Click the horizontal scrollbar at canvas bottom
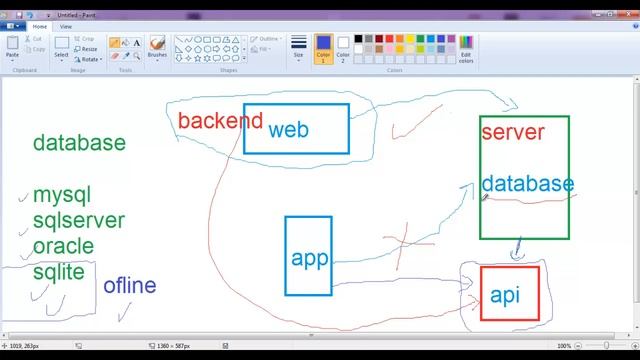The image size is (640, 360). tap(311, 336)
